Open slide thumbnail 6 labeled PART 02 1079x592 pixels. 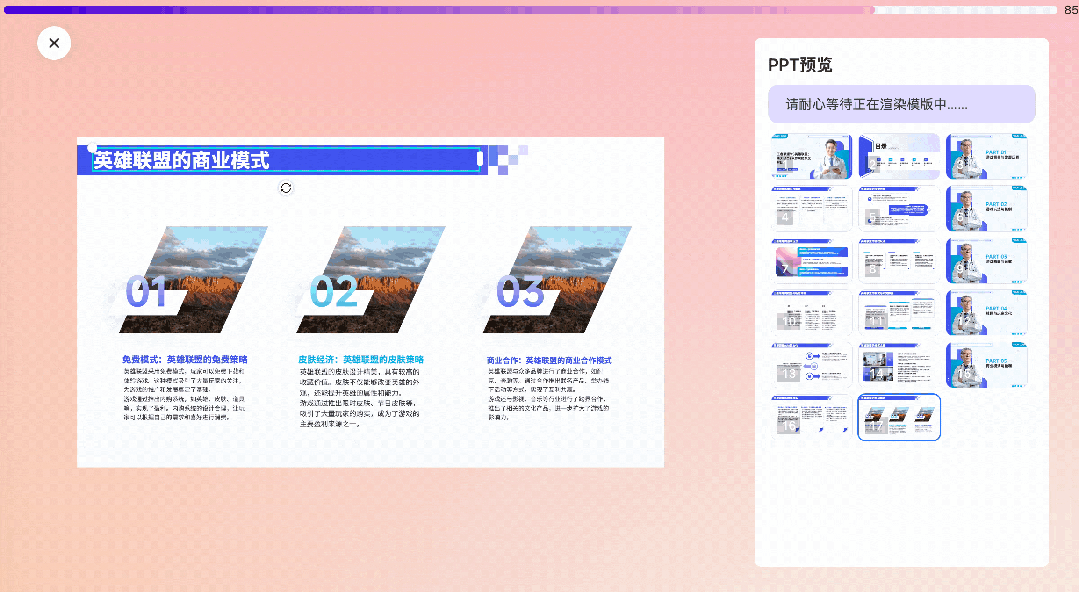coord(986,209)
